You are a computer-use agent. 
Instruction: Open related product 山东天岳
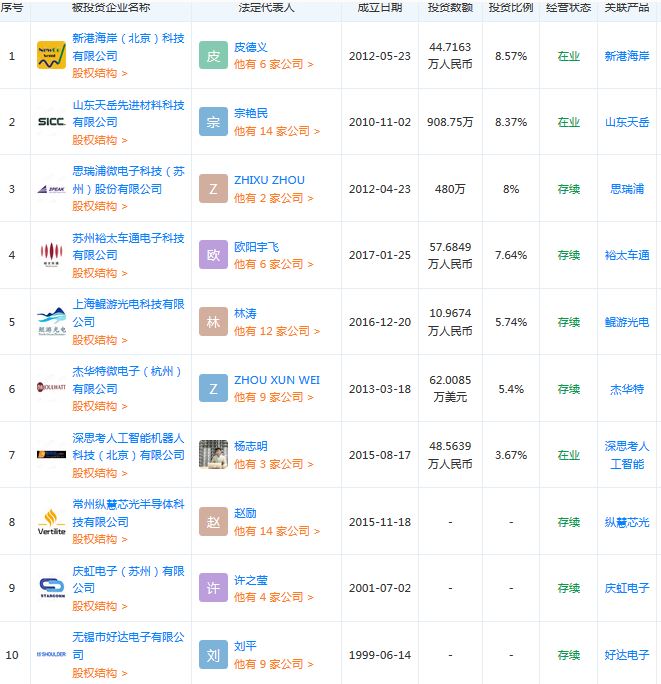[627, 122]
